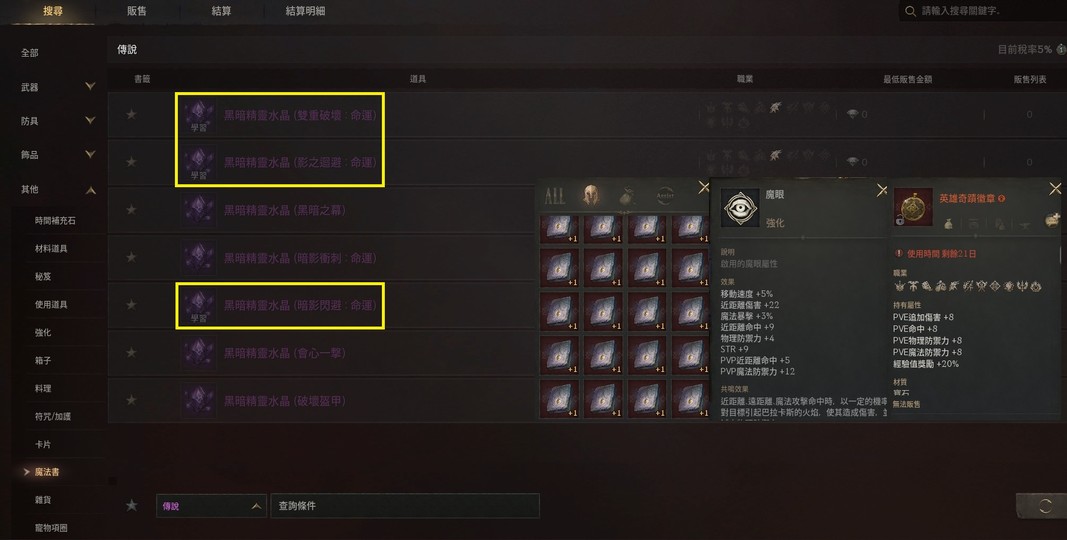Image resolution: width=1067 pixels, height=540 pixels.
Task: Open the 強化 category in sidebar
Action: click(x=43, y=333)
